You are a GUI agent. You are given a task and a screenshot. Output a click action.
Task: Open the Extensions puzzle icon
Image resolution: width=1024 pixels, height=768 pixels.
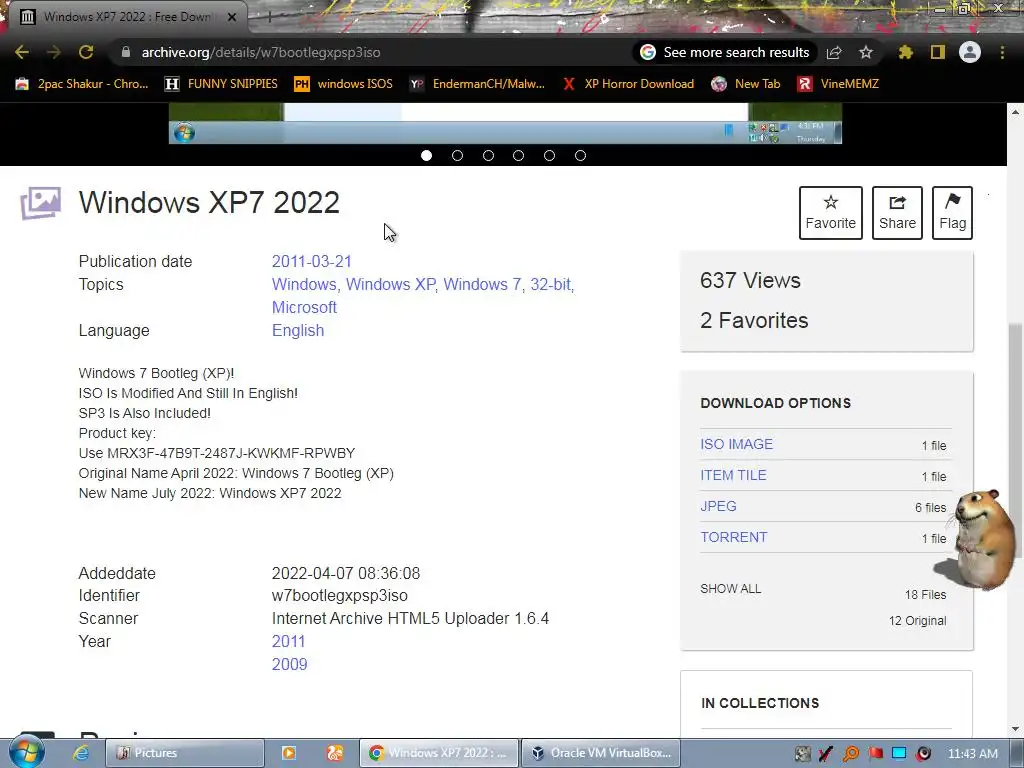point(906,52)
